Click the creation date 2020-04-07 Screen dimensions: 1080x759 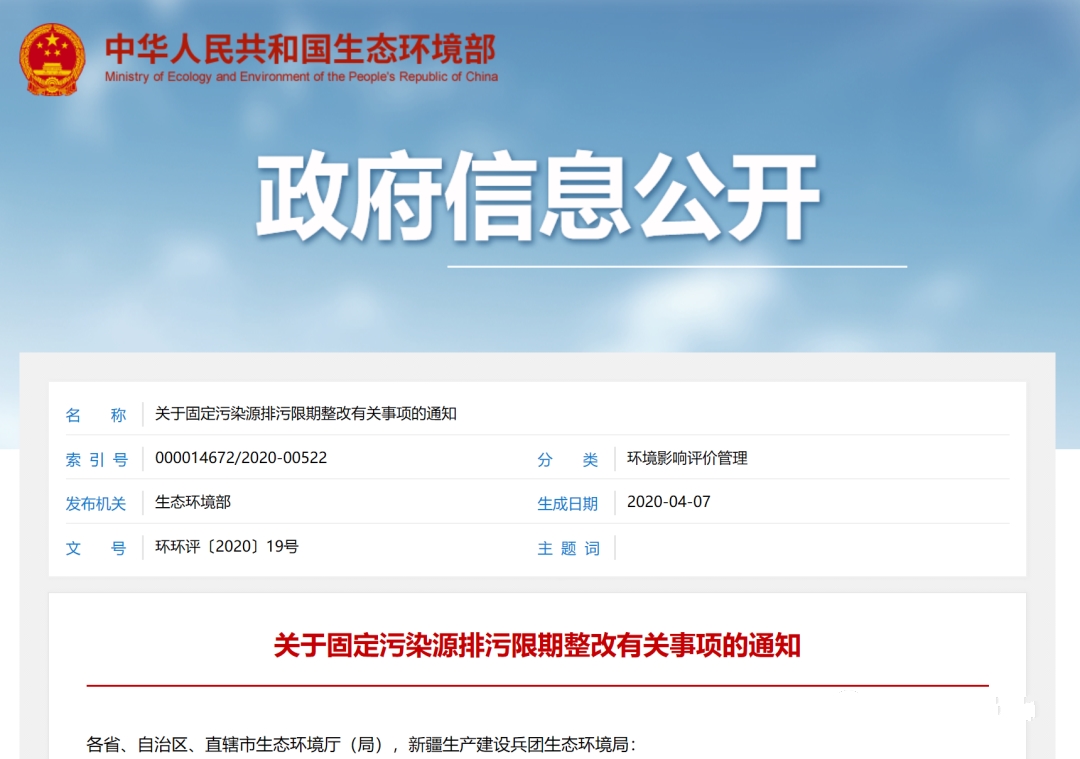tap(668, 502)
